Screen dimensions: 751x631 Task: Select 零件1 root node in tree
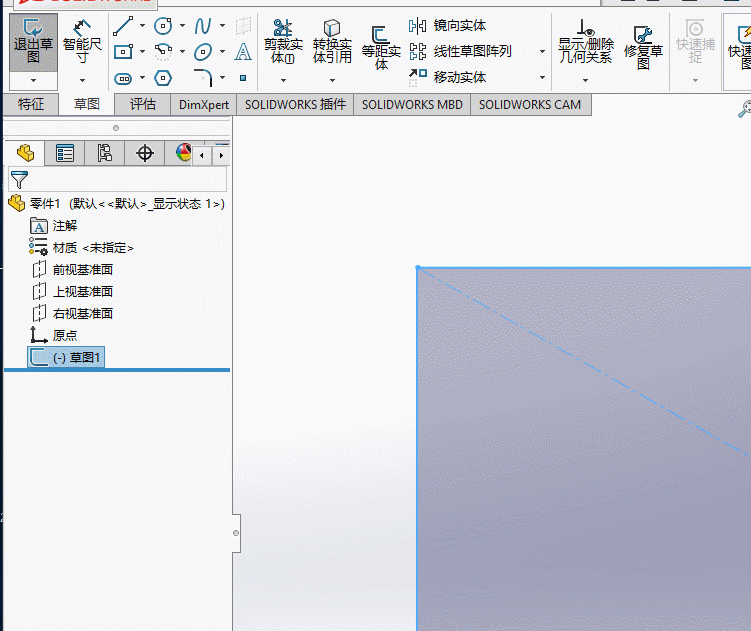click(116, 204)
